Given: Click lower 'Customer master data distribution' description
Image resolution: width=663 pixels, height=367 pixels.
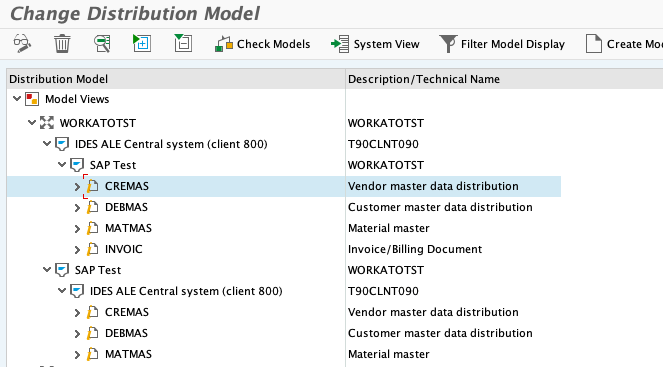Looking at the screenshot, I should coord(440,333).
